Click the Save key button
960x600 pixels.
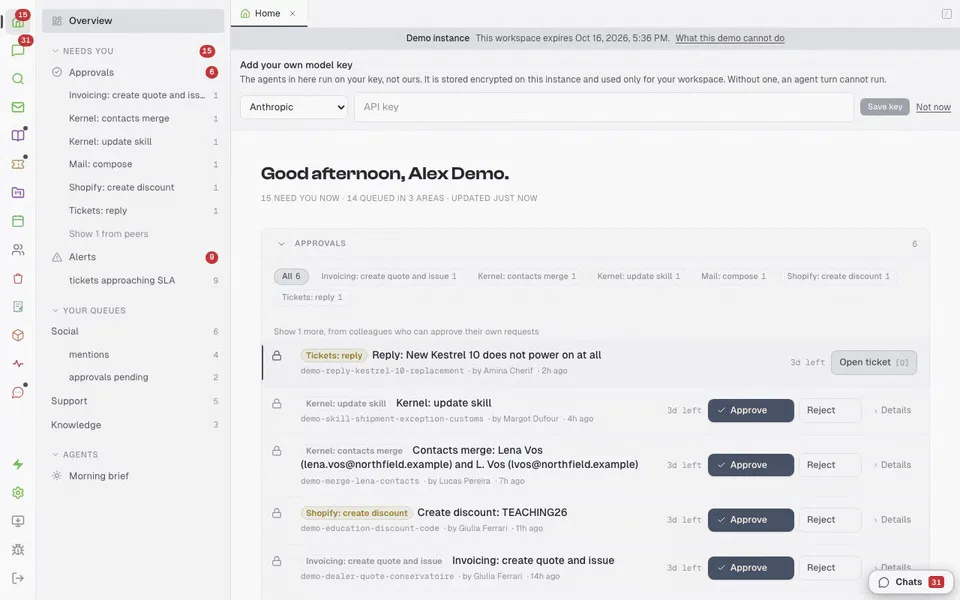tap(885, 107)
